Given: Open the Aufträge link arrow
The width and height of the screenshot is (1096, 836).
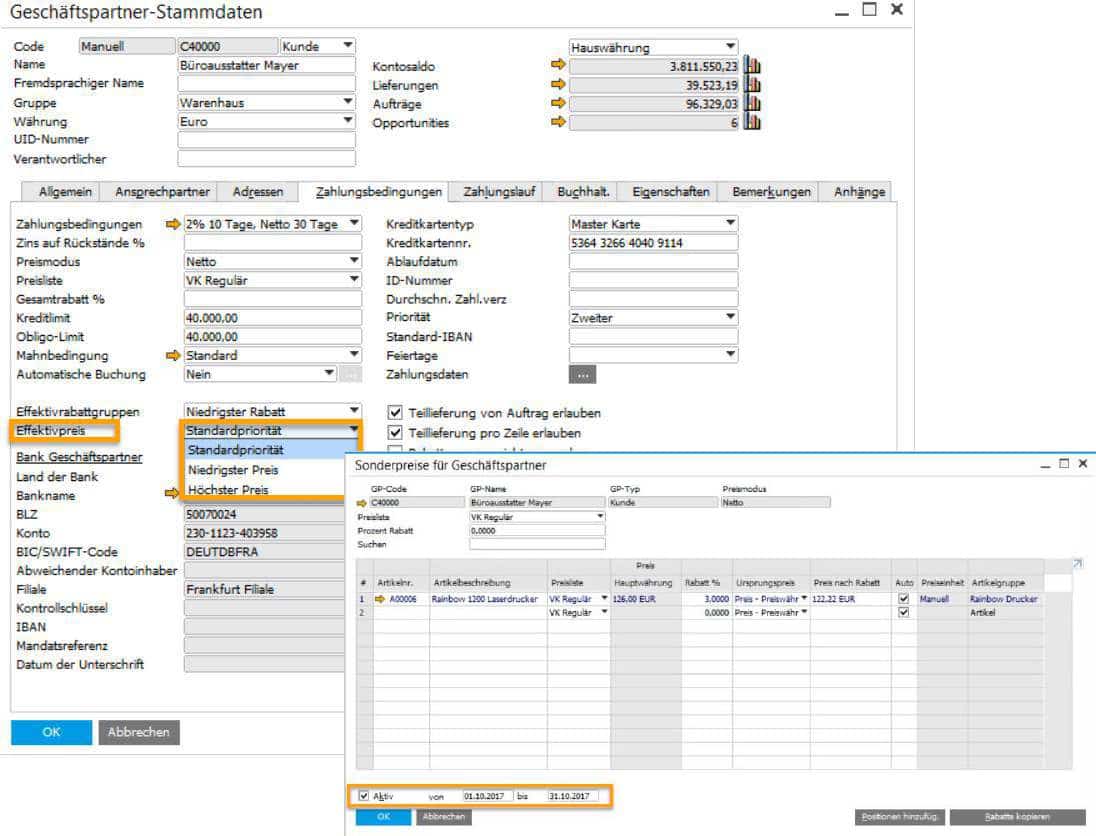Looking at the screenshot, I should [x=558, y=103].
